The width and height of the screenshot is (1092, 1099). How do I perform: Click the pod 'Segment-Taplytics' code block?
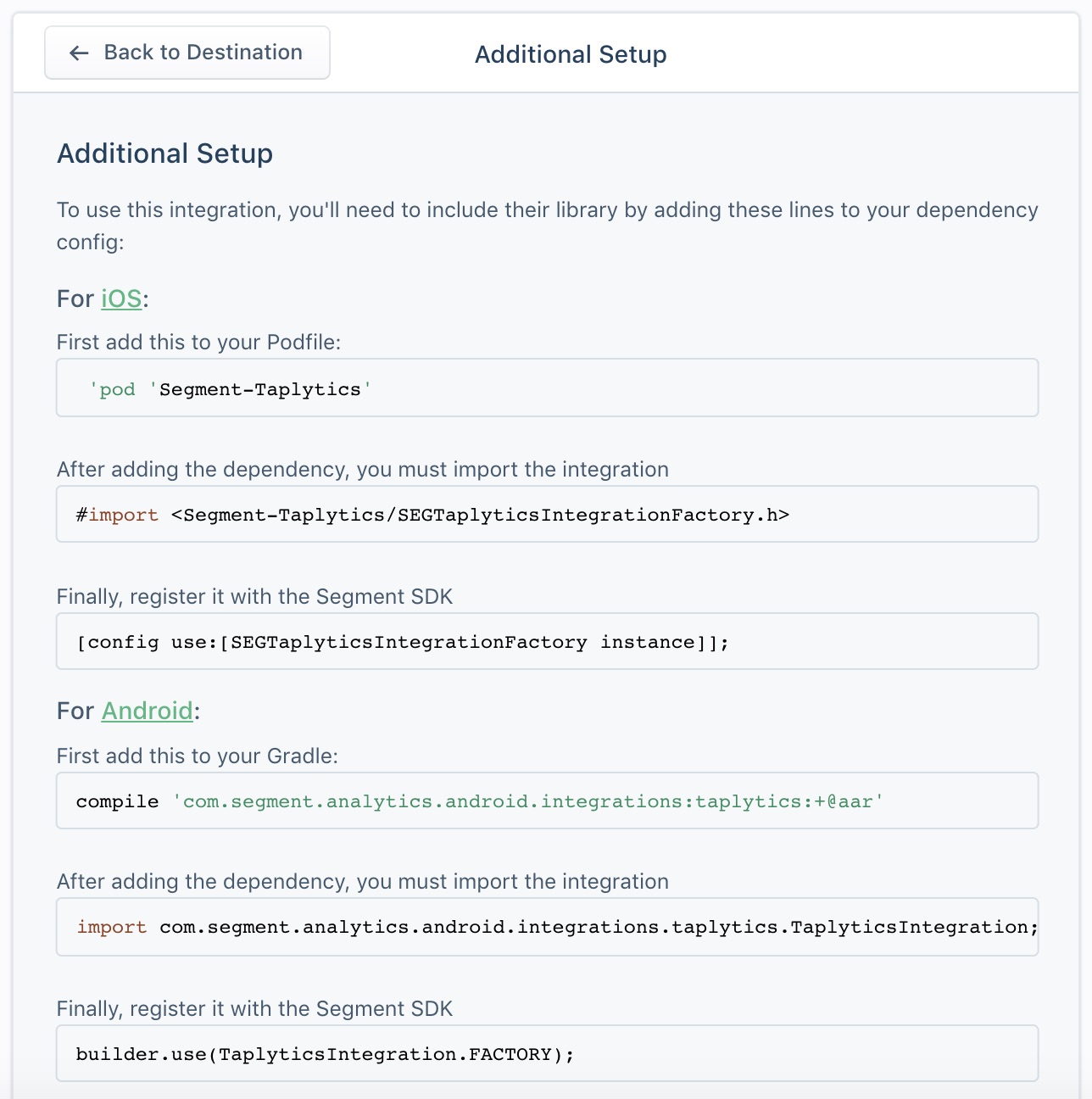pyautogui.click(x=547, y=388)
